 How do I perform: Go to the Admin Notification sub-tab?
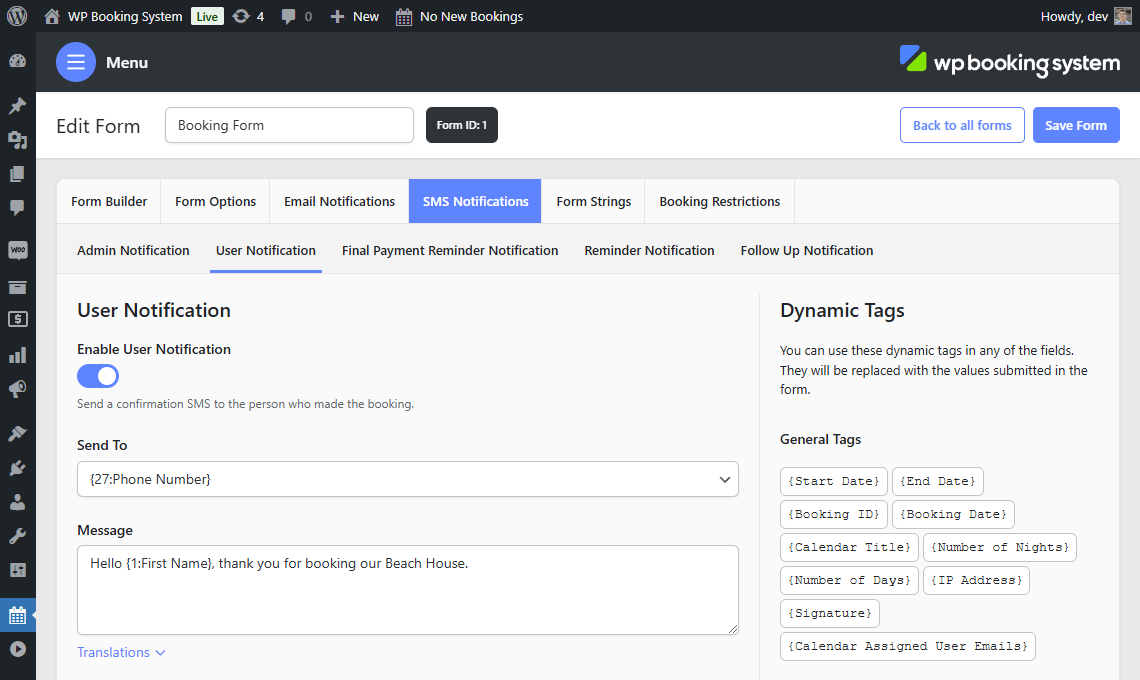pos(133,250)
